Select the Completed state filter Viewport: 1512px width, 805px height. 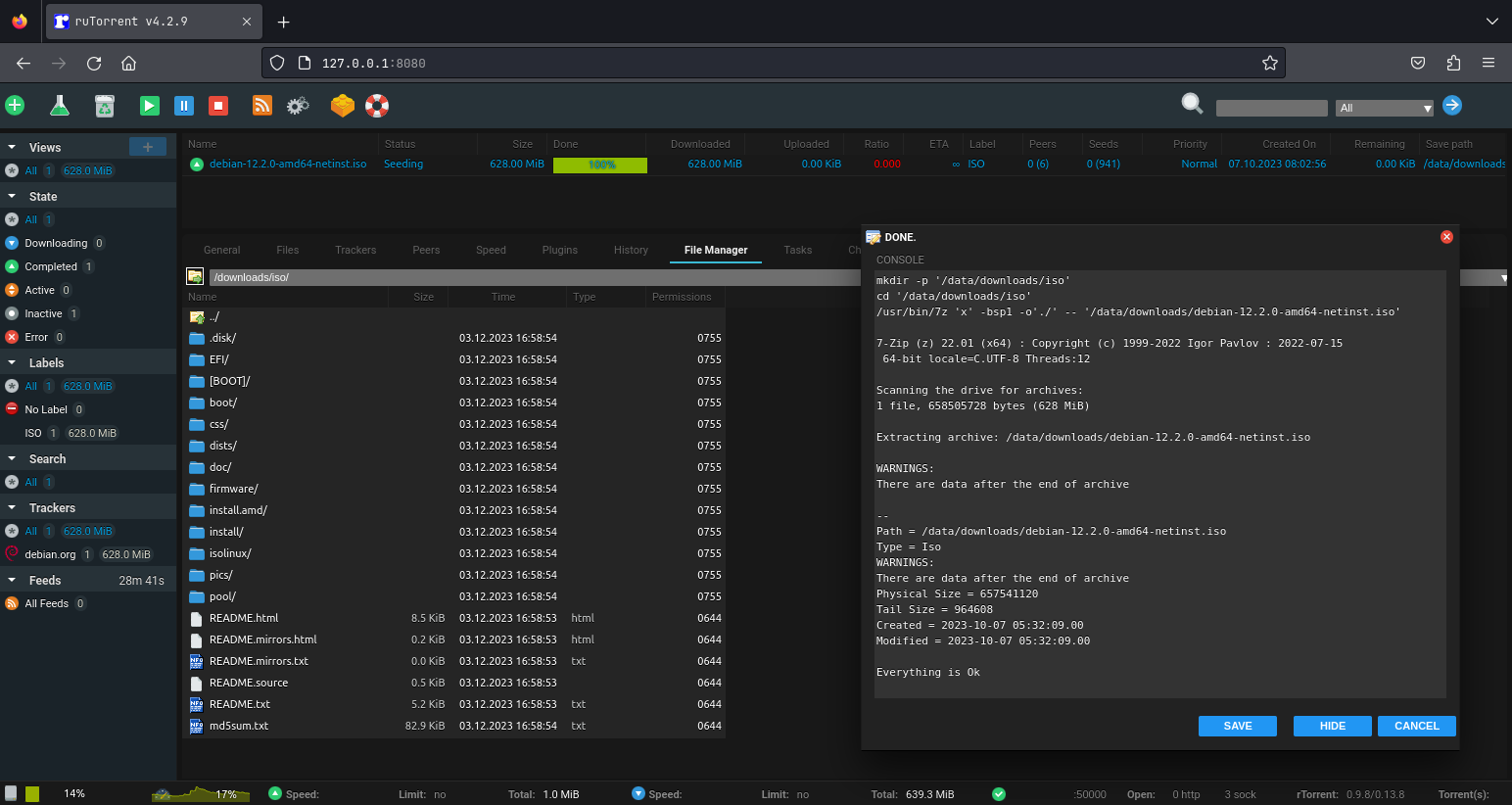tap(51, 266)
